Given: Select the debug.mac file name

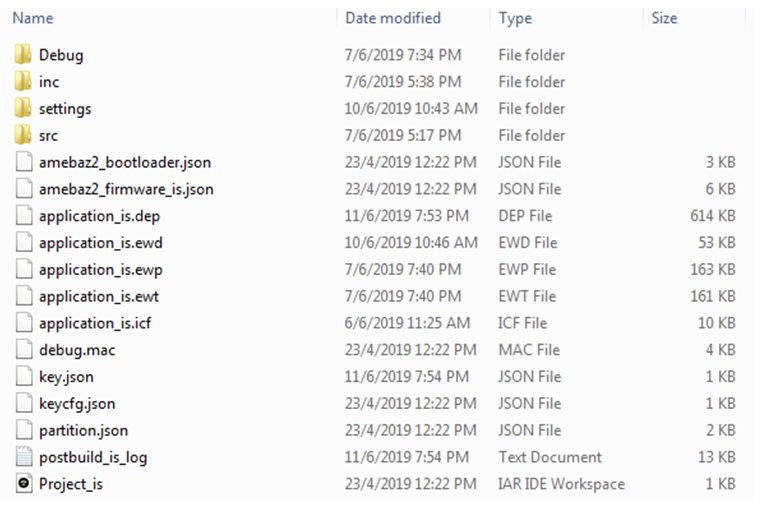Looking at the screenshot, I should tap(77, 350).
